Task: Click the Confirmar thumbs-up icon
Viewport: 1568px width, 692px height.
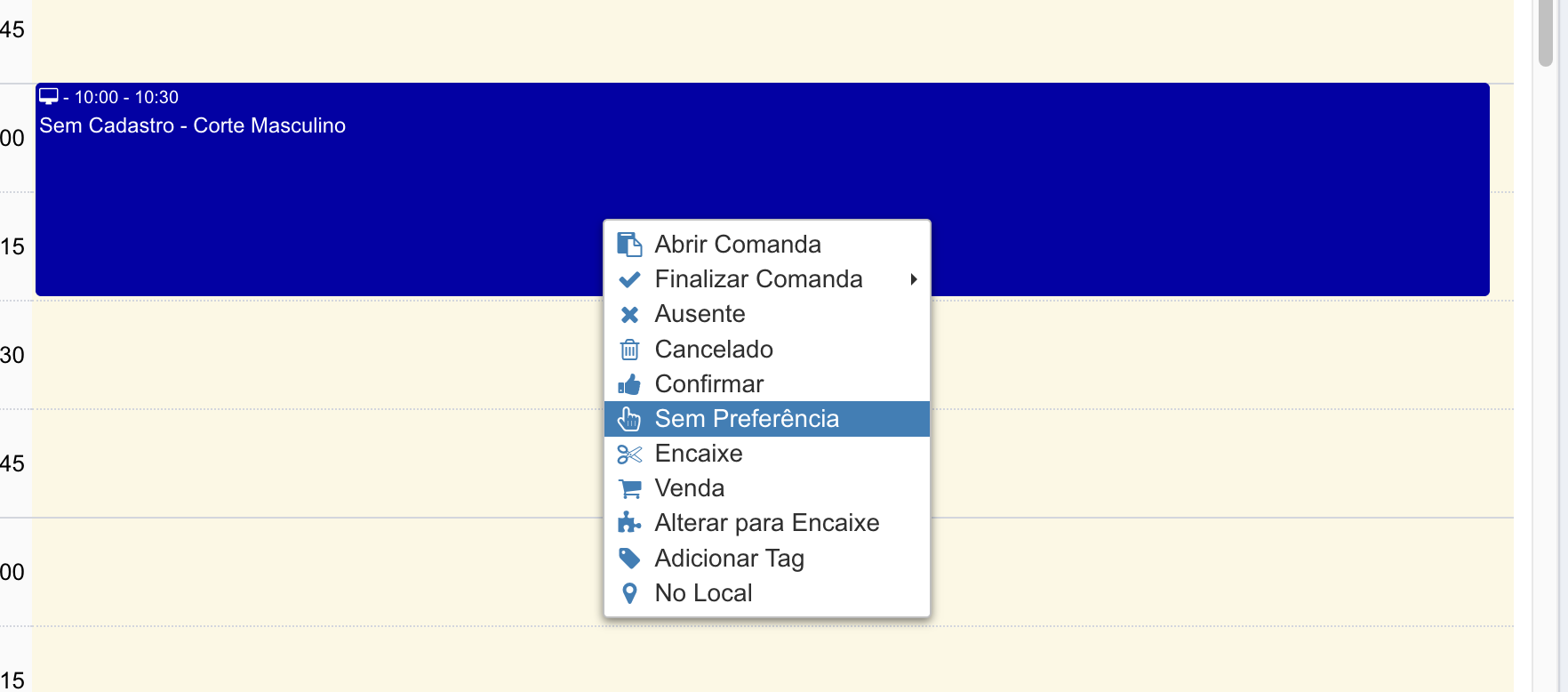Action: pos(629,384)
